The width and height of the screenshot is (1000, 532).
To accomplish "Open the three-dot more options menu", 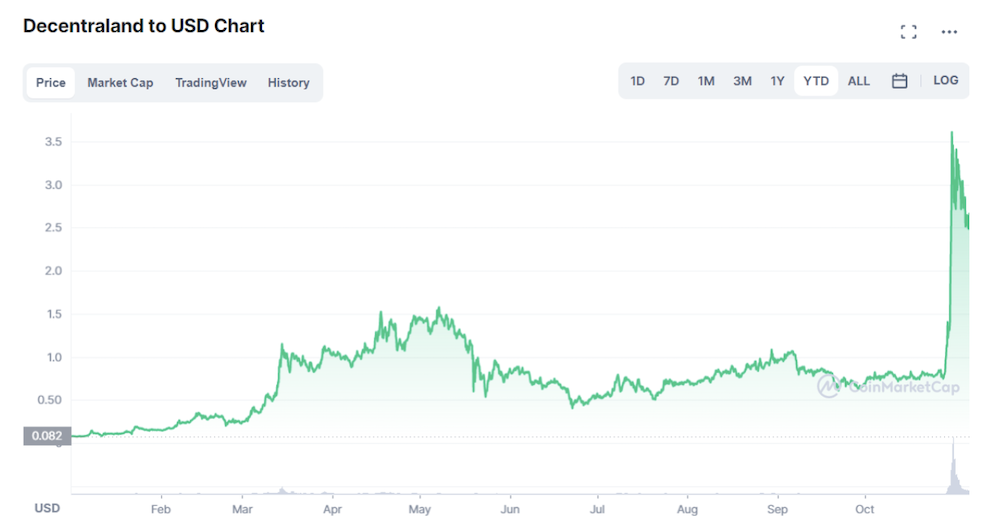I will (x=949, y=32).
